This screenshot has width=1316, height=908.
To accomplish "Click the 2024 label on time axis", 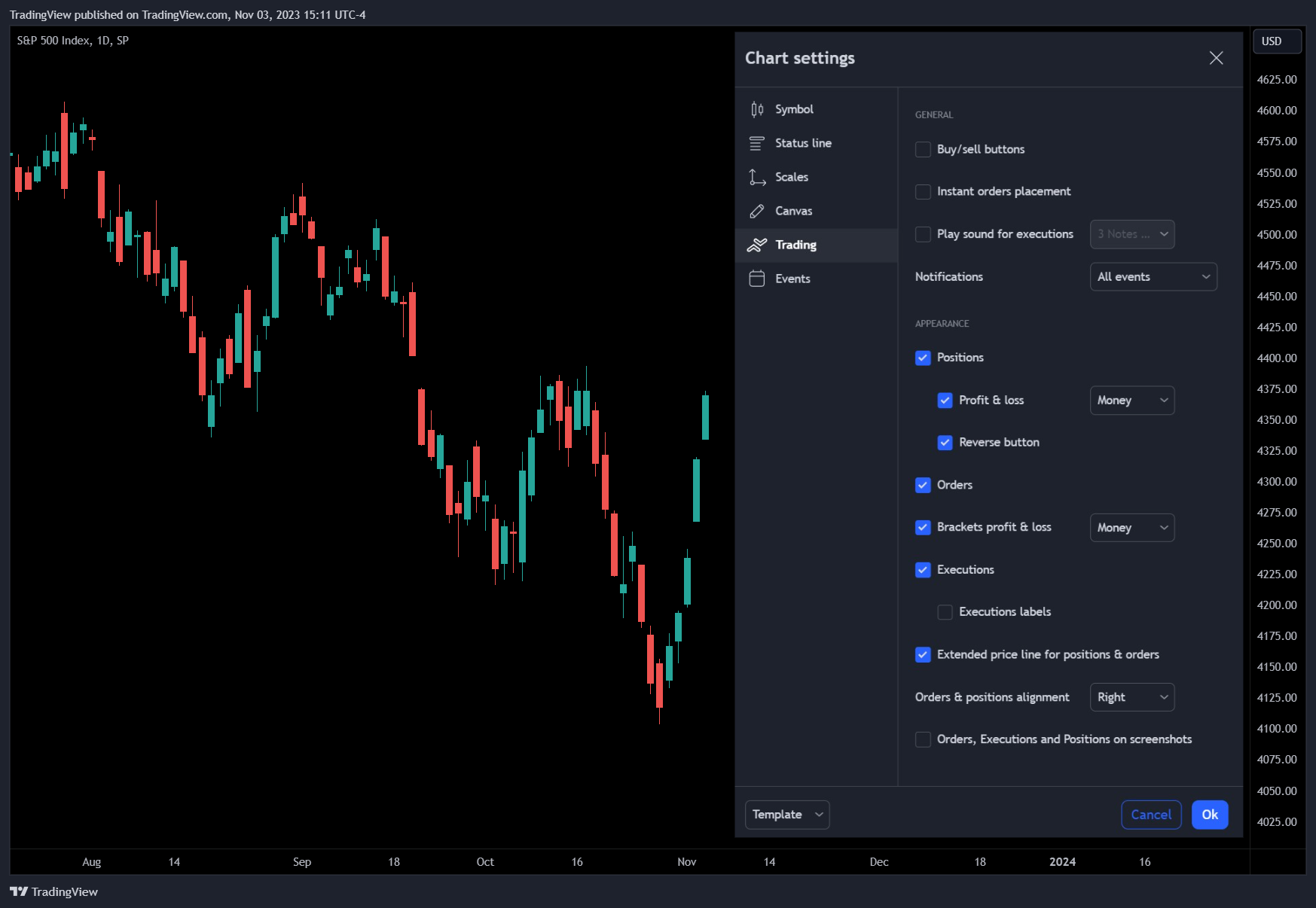I will pos(1062,862).
